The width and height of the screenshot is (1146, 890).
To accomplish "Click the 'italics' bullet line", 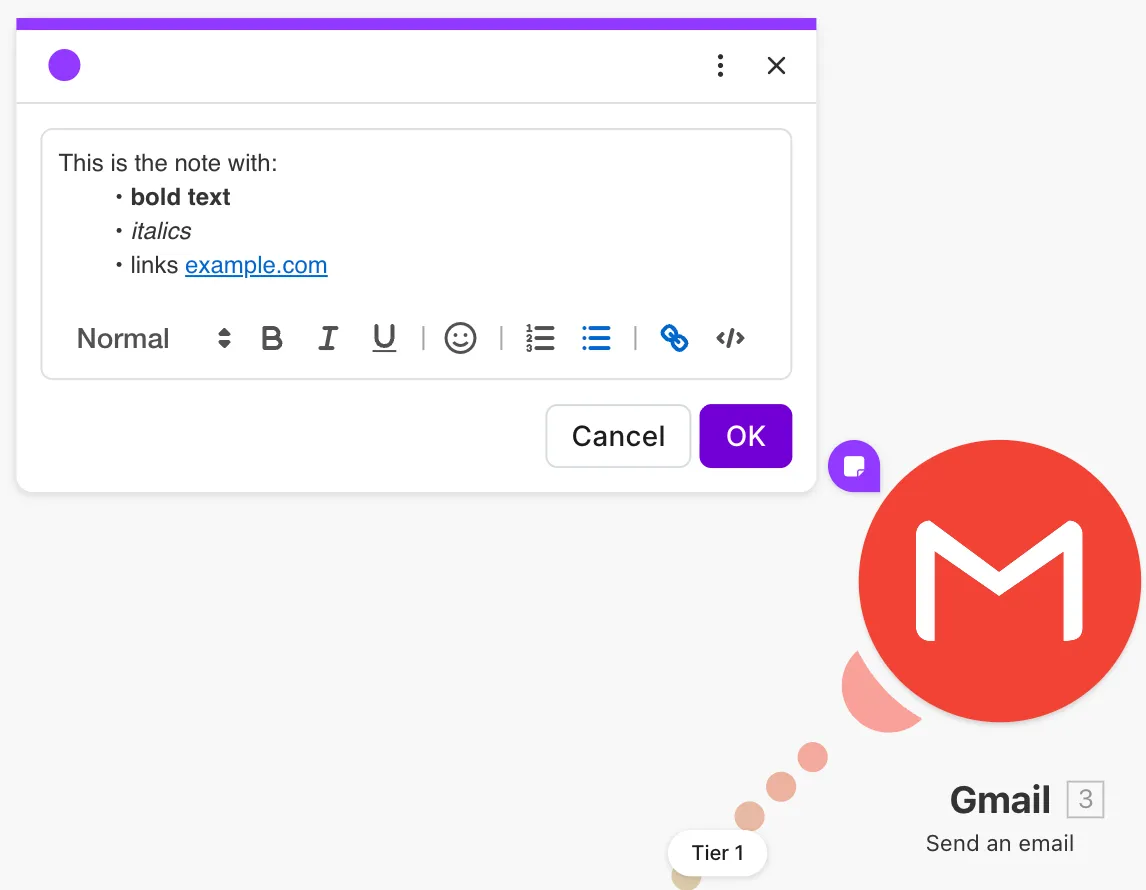I will (x=161, y=232).
